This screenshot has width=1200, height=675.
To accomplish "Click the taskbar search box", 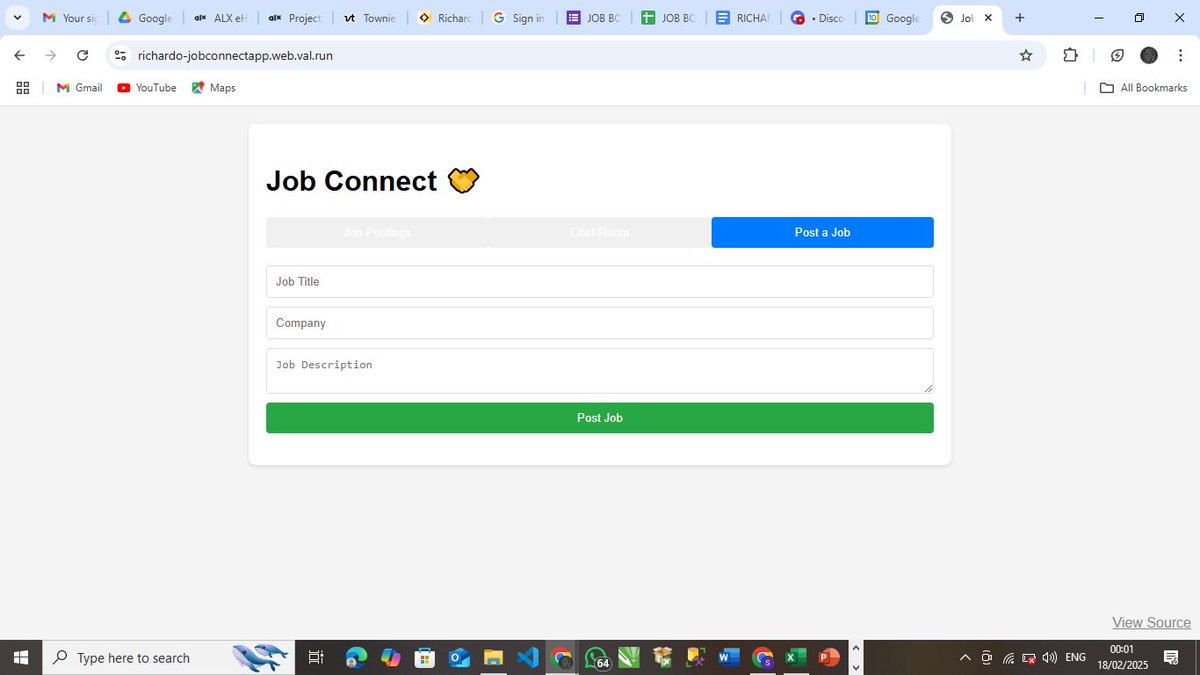I will (x=170, y=658).
